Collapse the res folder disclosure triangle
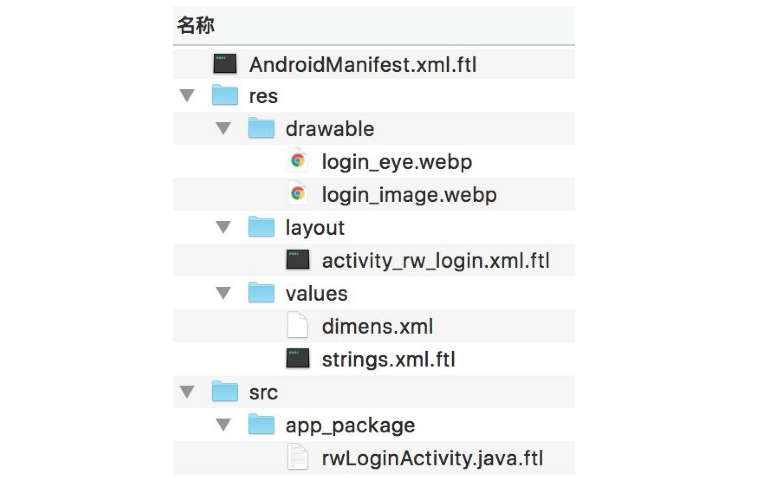This screenshot has width=759, height=478. tap(187, 97)
